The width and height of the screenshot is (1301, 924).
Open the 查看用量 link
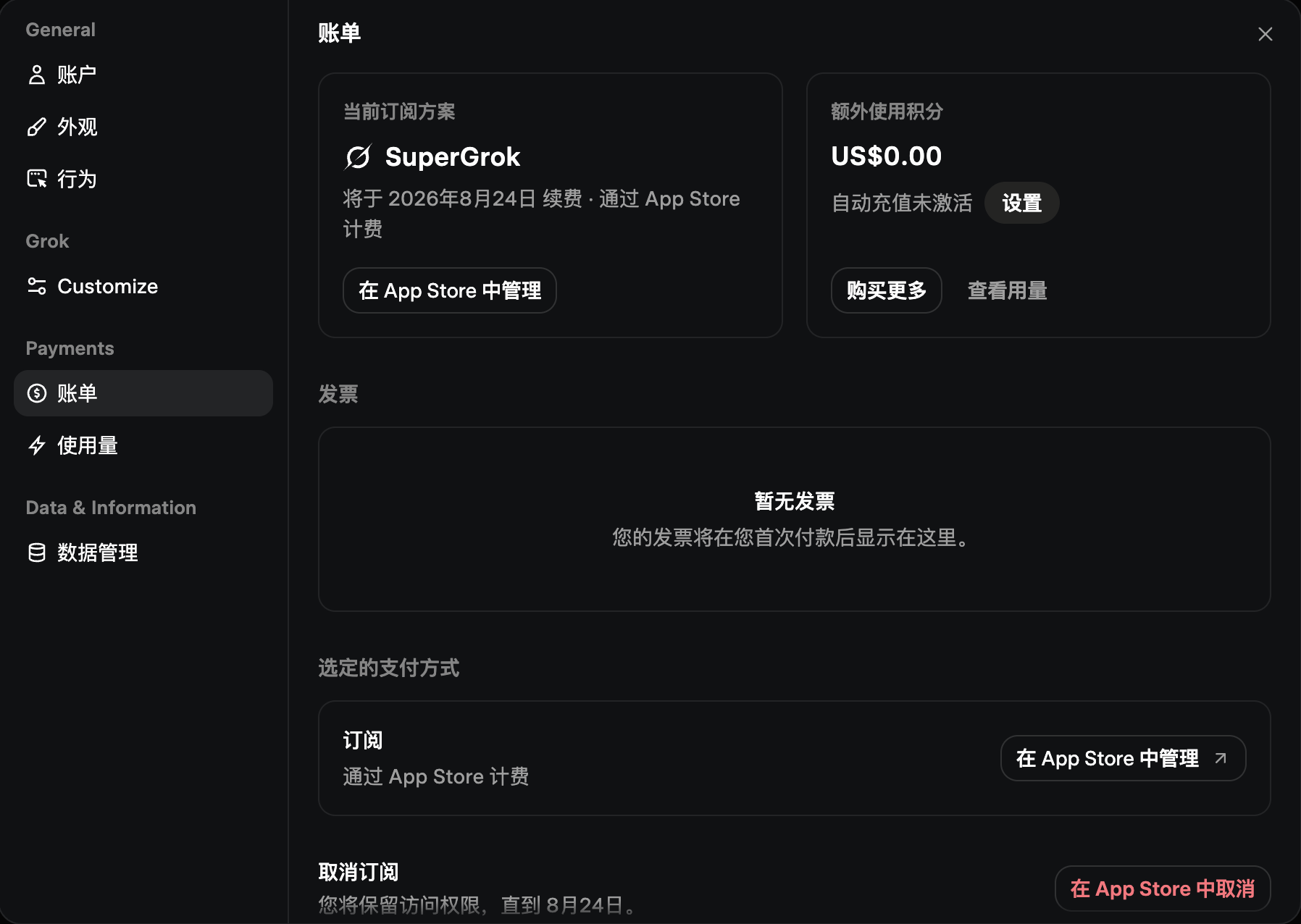coord(1008,290)
